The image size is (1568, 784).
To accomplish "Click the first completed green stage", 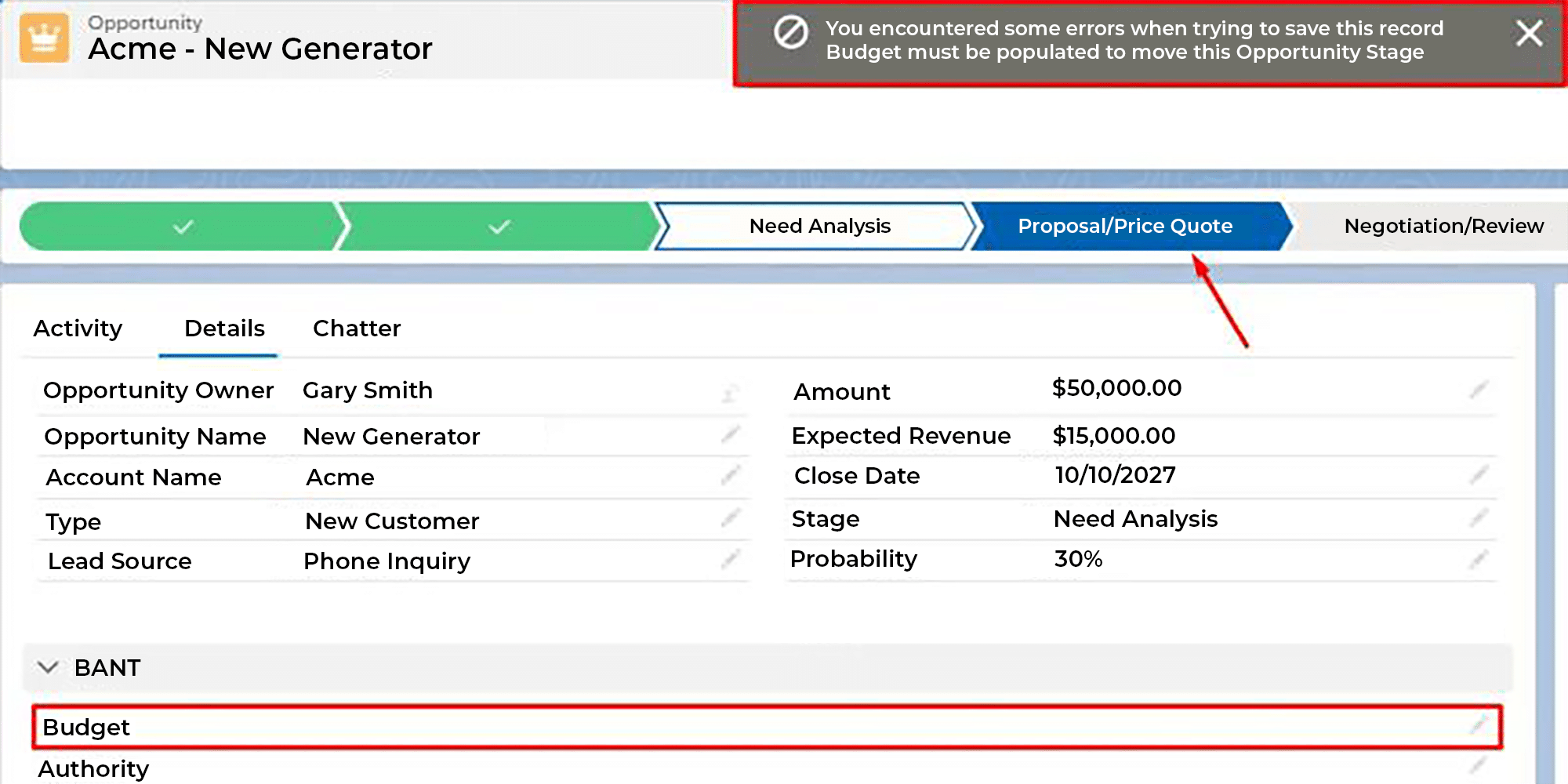I will (183, 227).
